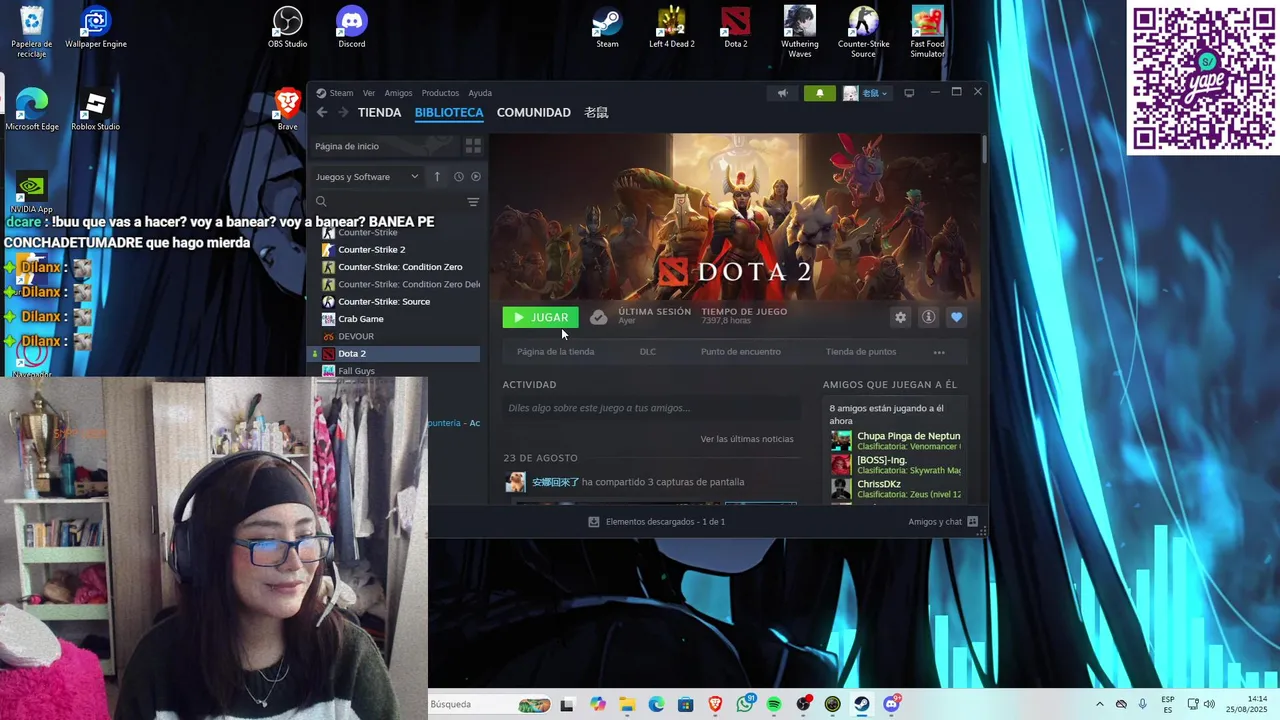
Task: Toggle ready-to-play filter icon
Action: coord(476,177)
